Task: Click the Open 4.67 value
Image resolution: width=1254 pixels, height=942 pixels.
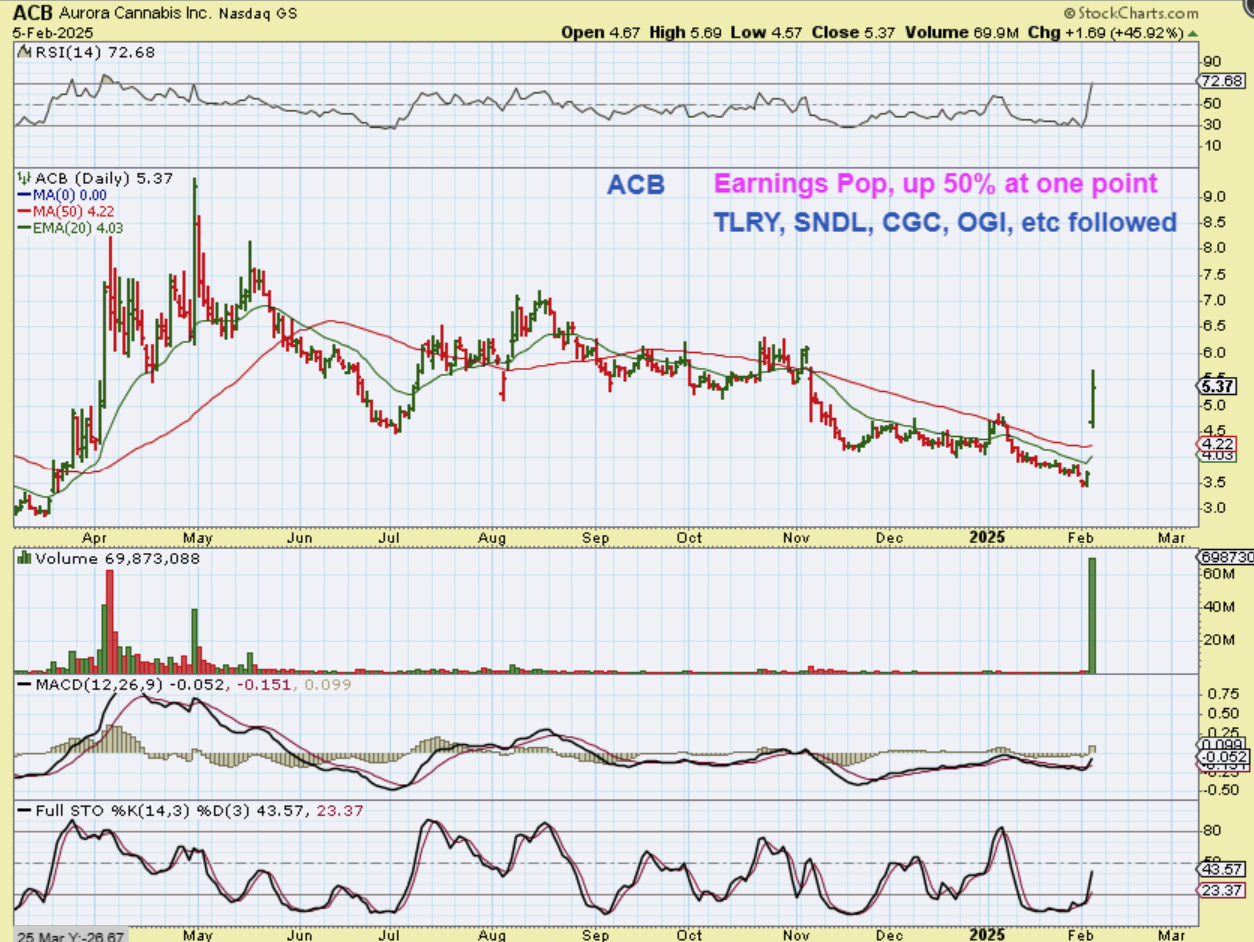Action: point(599,32)
